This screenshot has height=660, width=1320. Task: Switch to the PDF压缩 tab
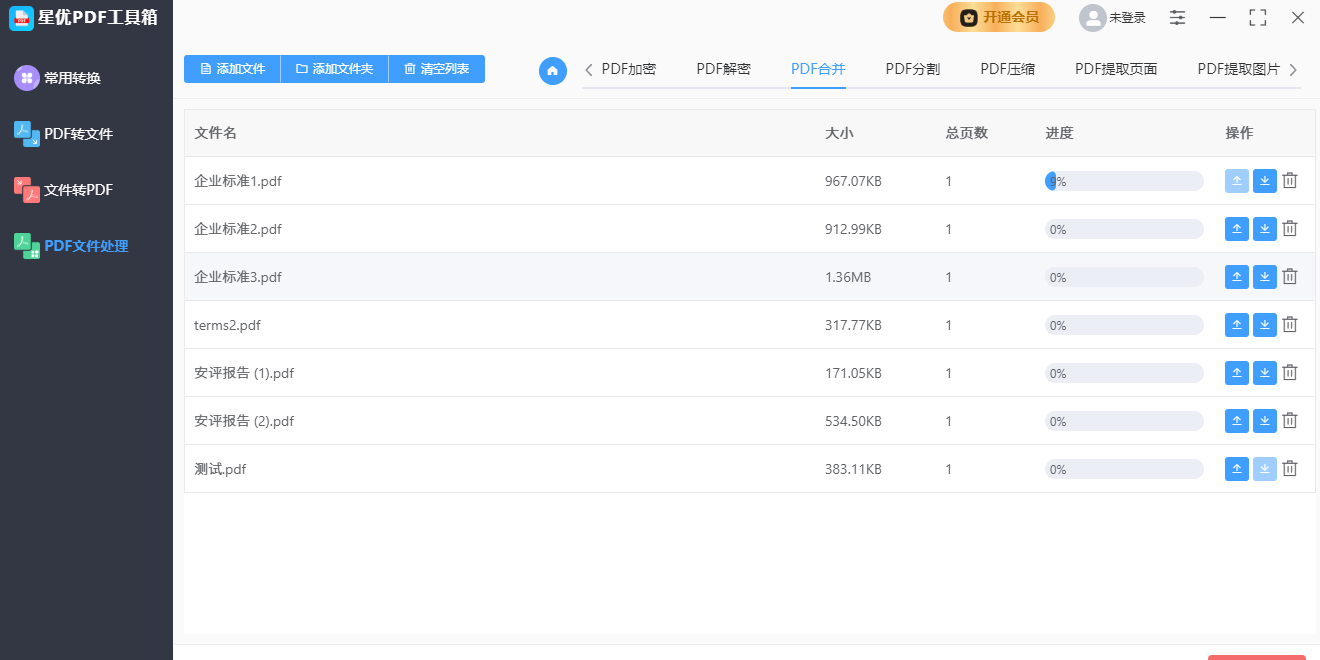(x=1007, y=69)
